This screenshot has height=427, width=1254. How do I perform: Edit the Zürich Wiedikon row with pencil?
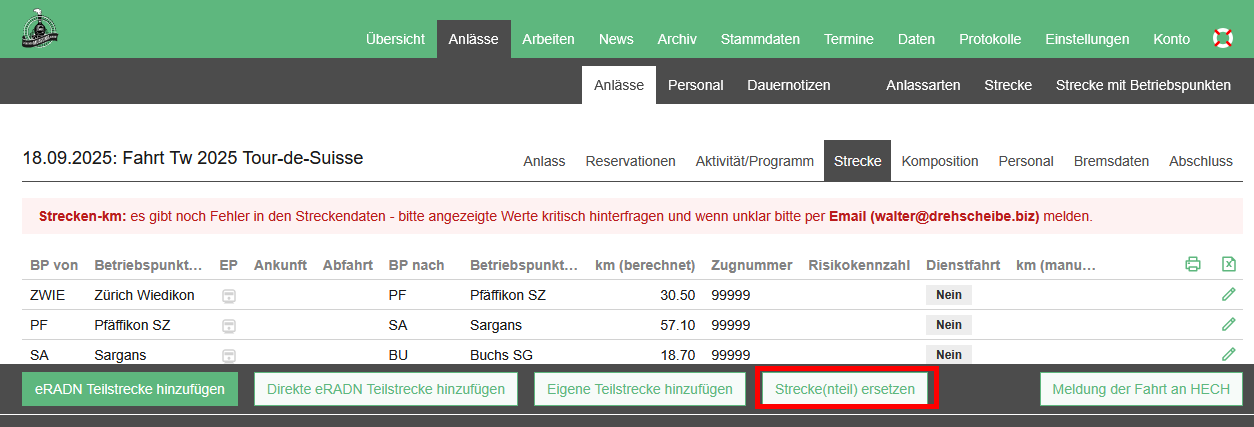[1228, 295]
